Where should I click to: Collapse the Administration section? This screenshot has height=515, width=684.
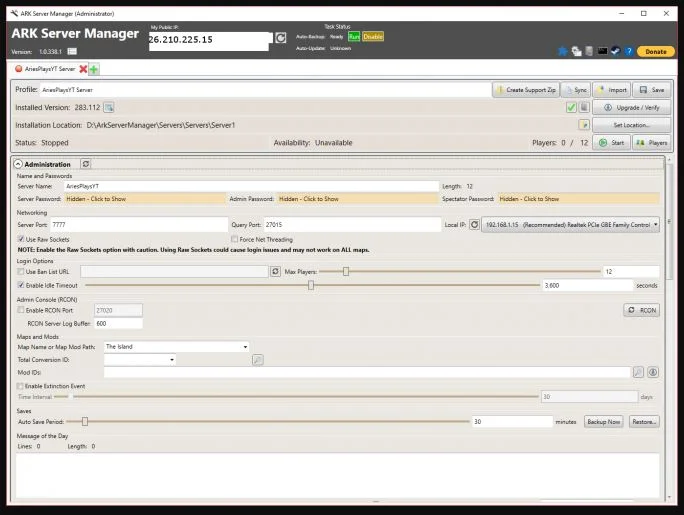(x=18, y=164)
